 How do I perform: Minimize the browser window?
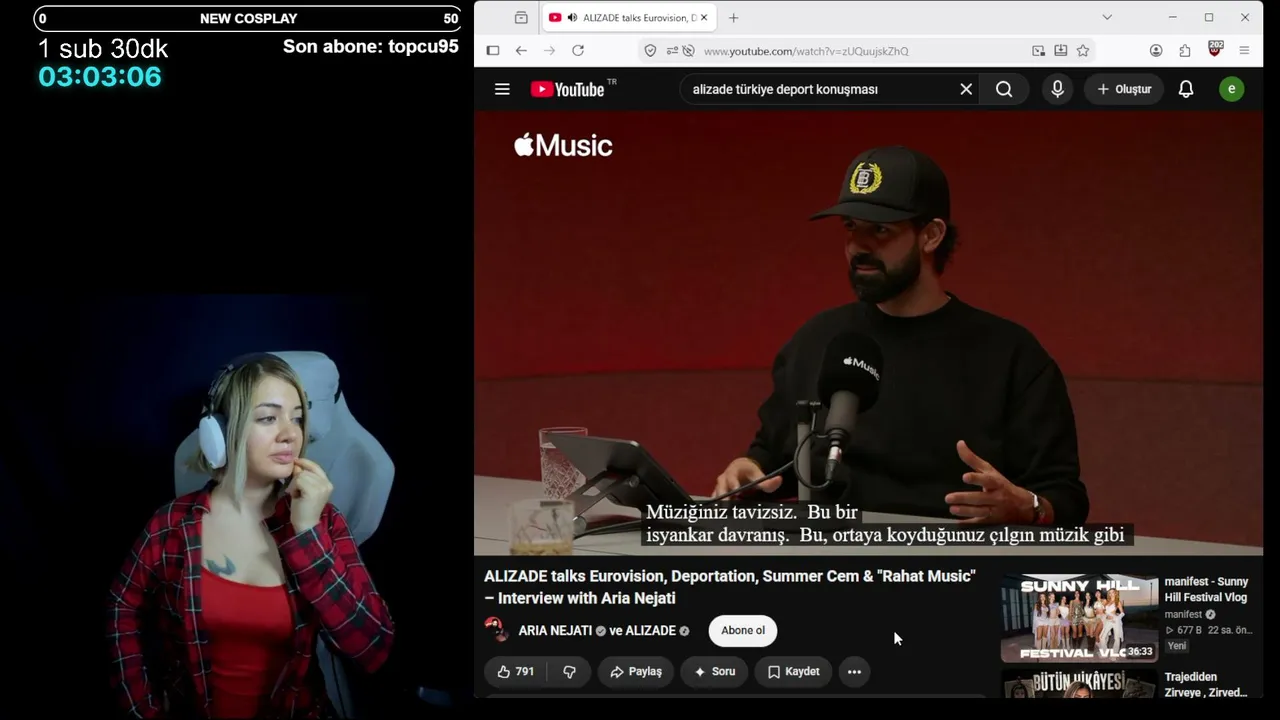[x=1173, y=17]
